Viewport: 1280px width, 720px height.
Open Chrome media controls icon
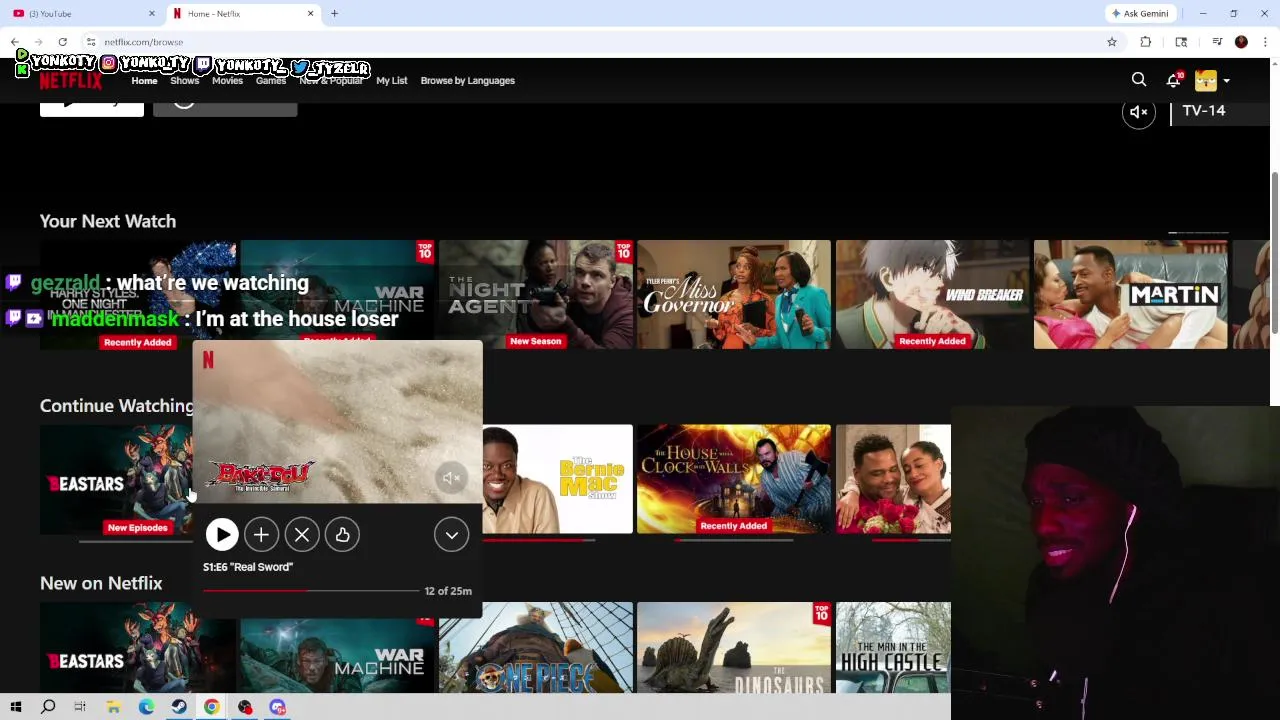coord(1217,42)
